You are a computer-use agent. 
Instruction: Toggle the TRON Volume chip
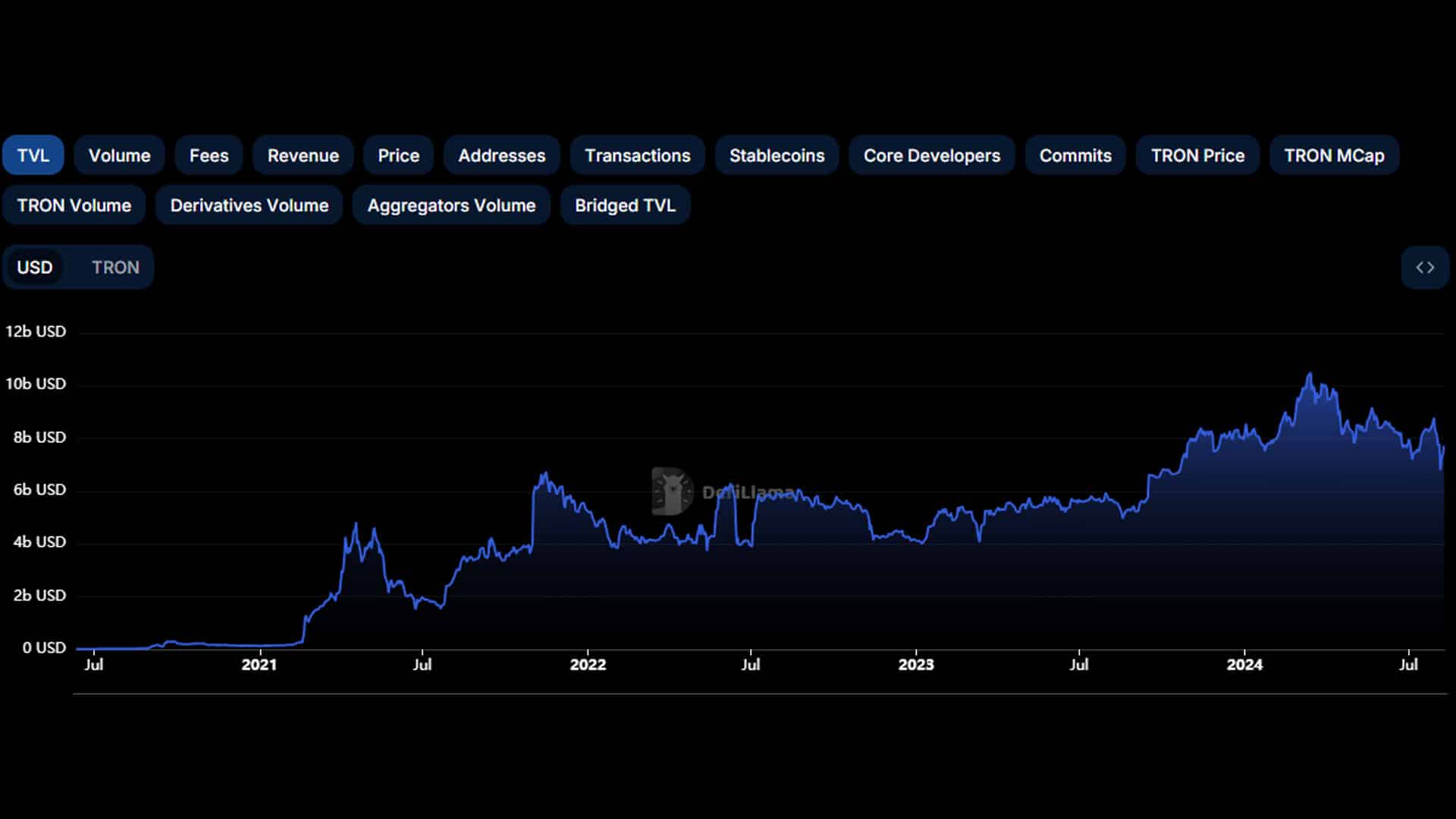[x=74, y=206]
